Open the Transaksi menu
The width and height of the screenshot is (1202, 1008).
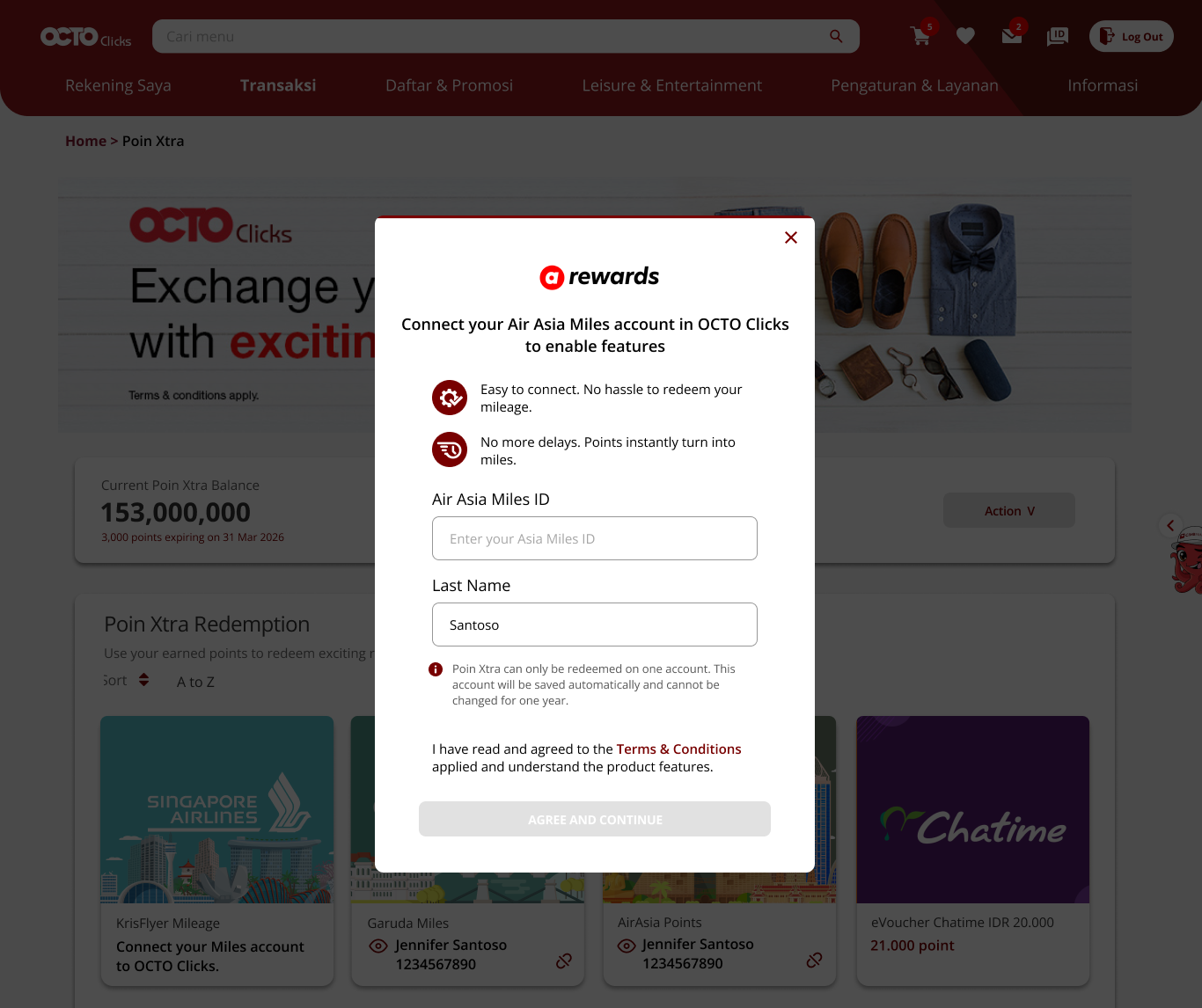click(278, 85)
